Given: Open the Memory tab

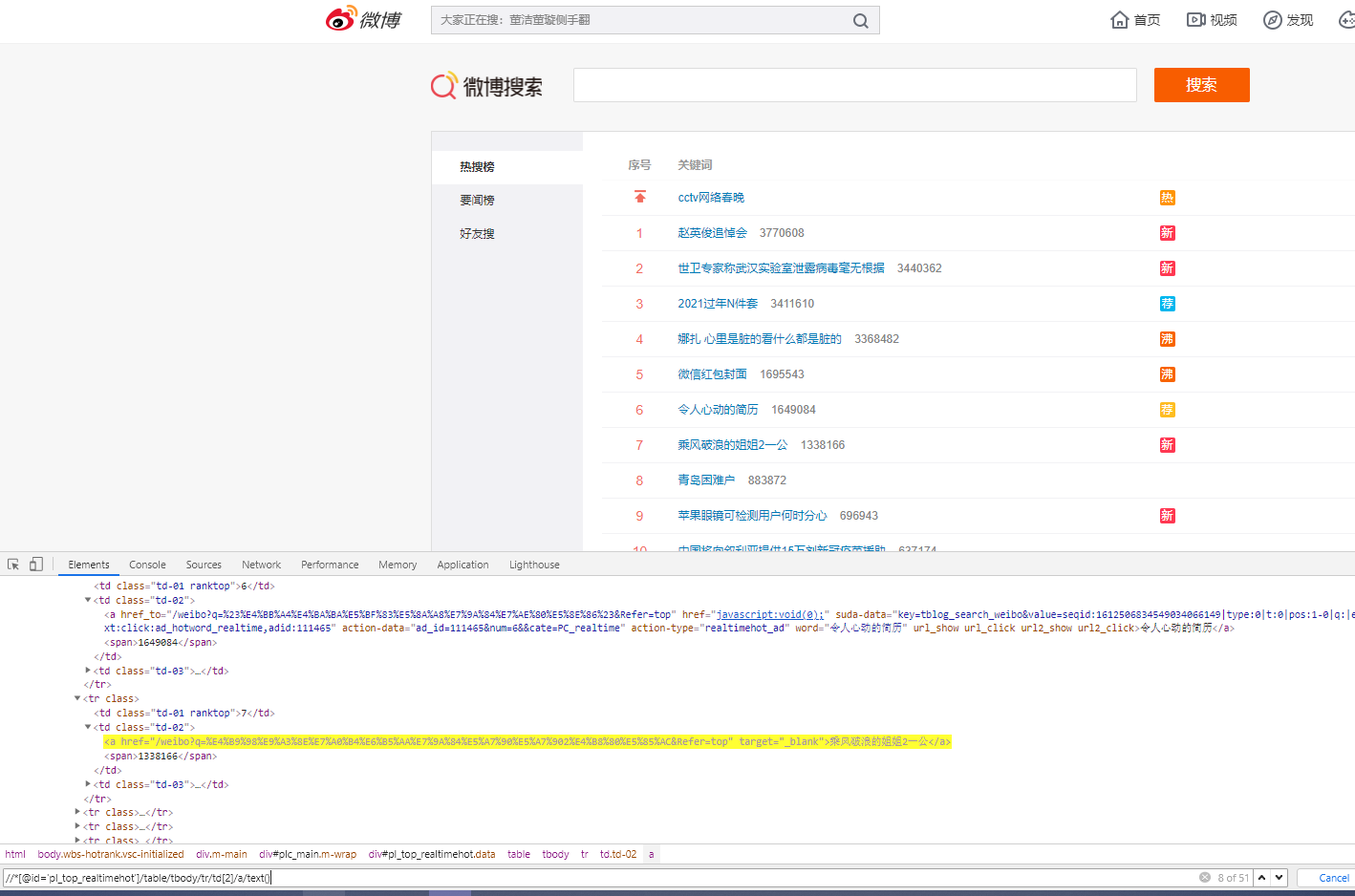Looking at the screenshot, I should 398,565.
